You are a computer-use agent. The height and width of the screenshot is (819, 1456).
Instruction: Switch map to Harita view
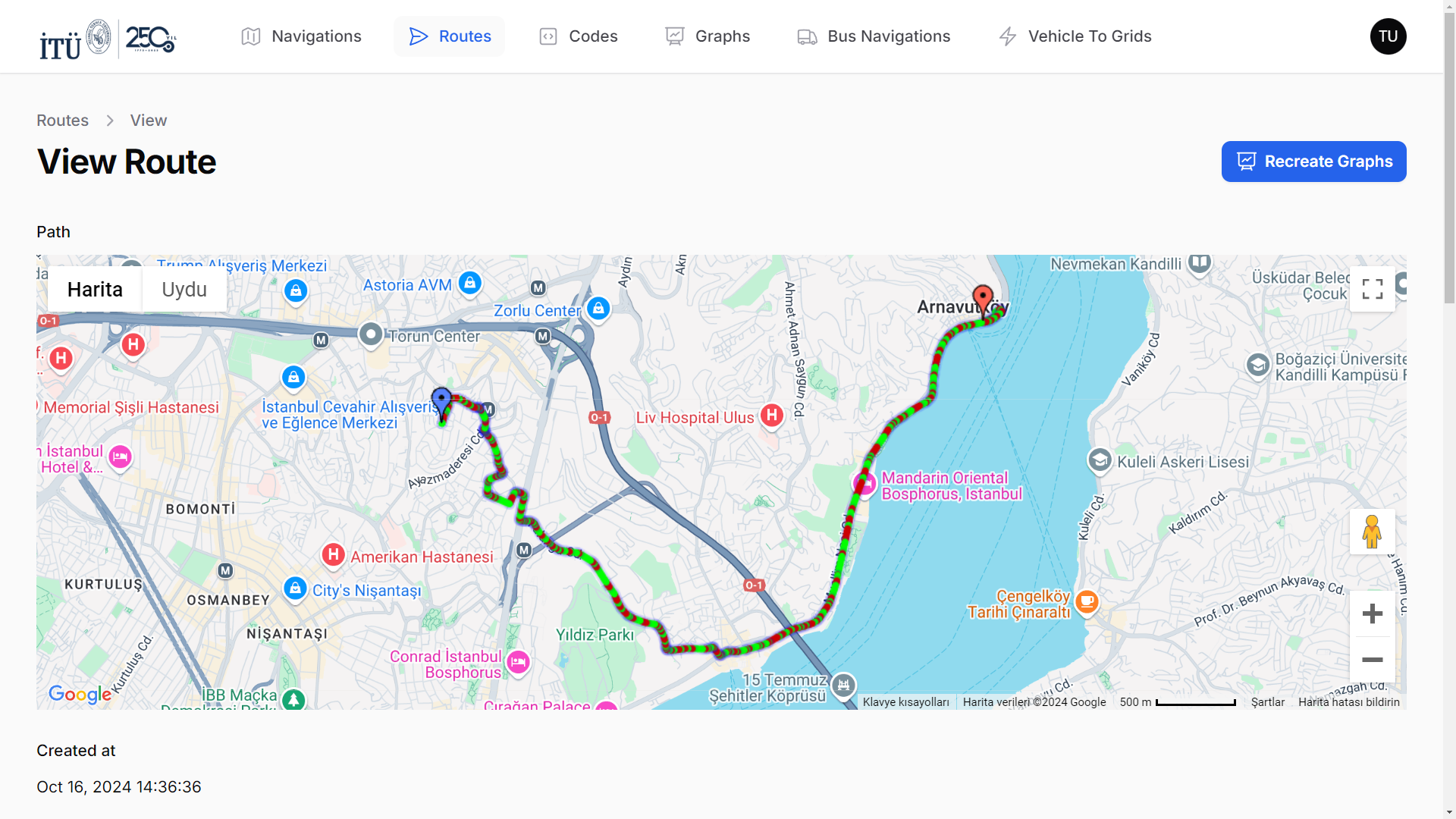tap(95, 289)
